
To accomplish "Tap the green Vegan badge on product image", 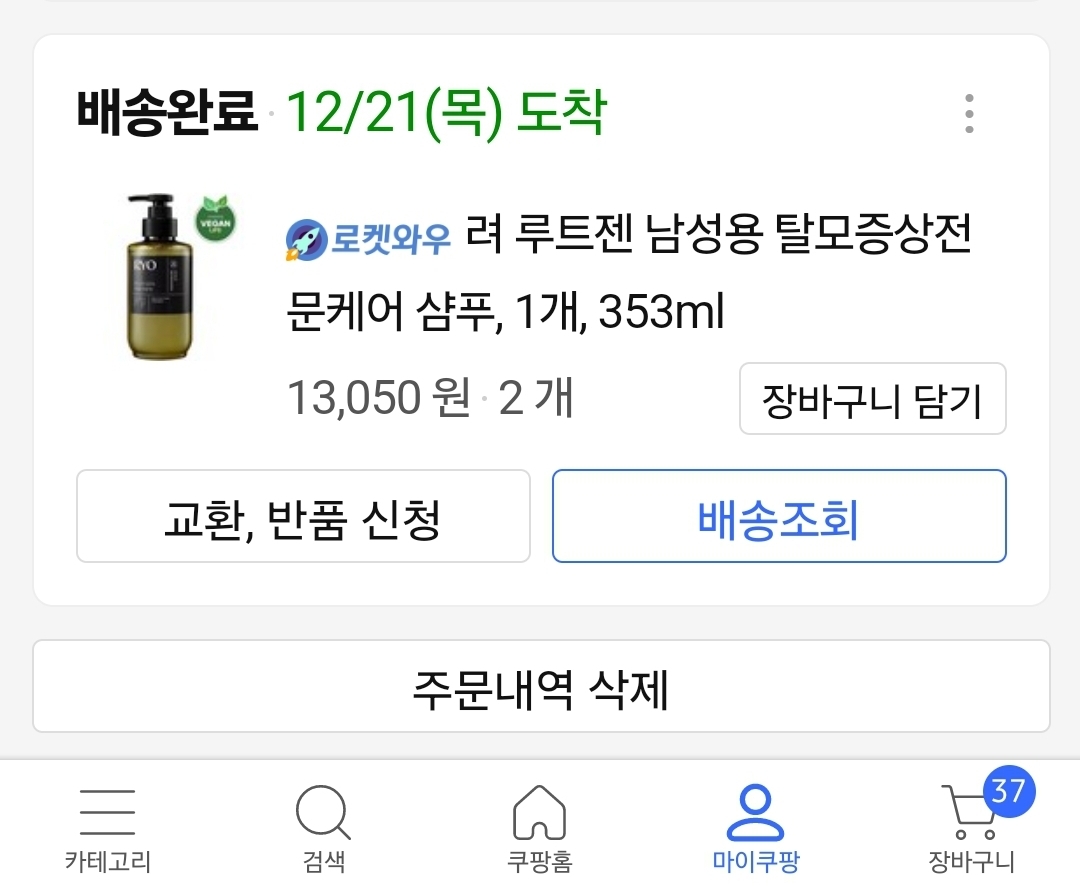I will click(217, 218).
